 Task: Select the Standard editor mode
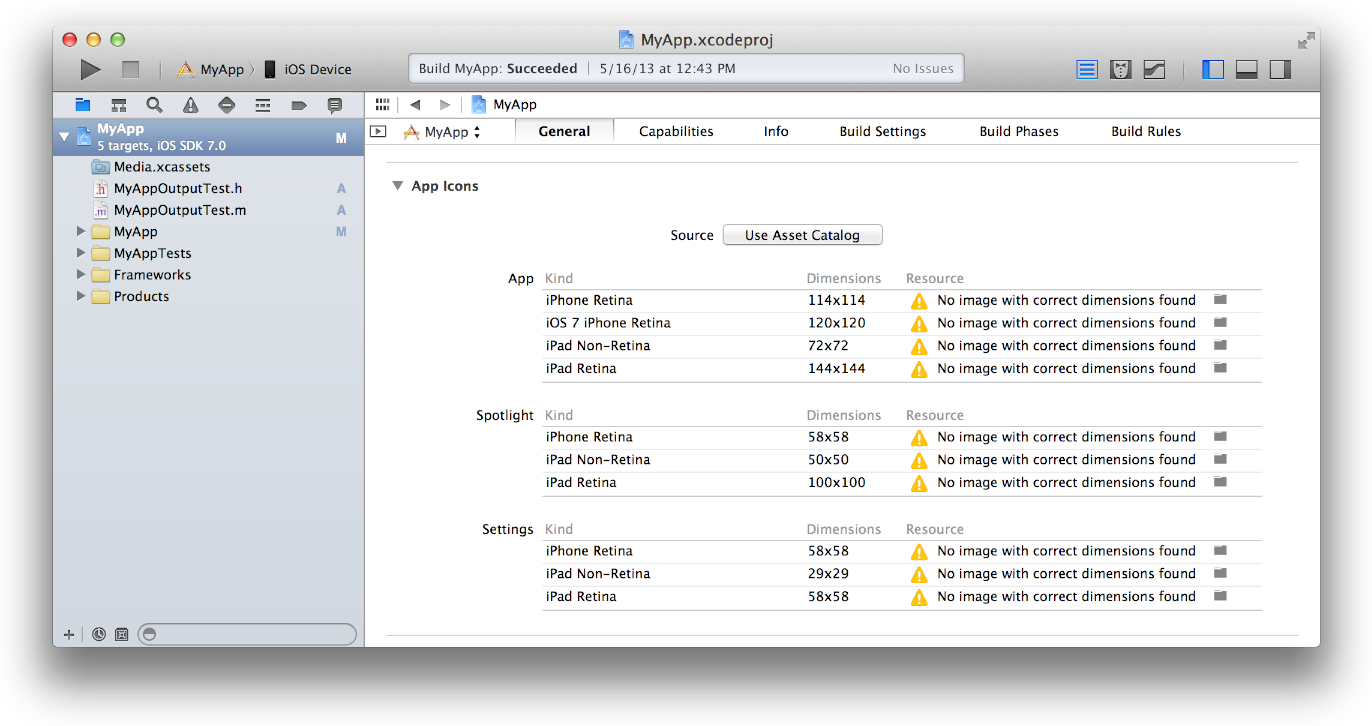[x=1087, y=69]
